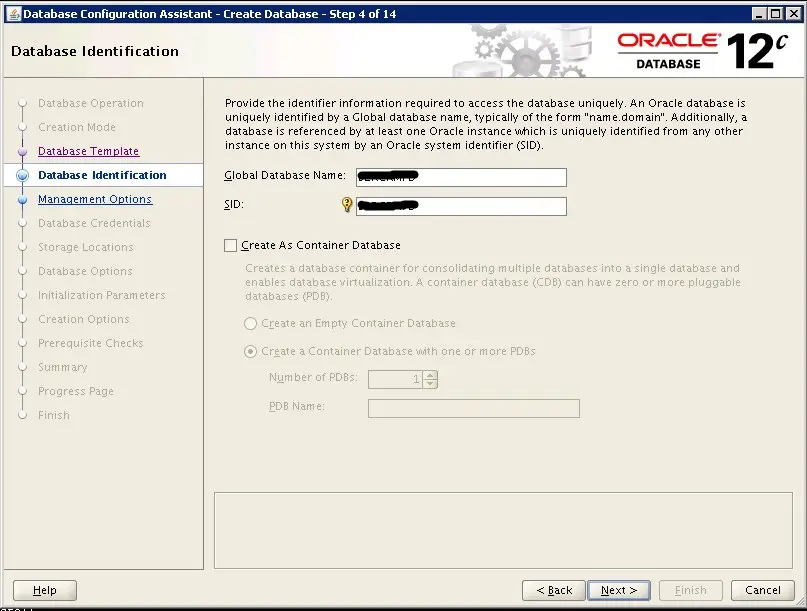Screen dimensions: 807x611
Task: Increase the Number of PDBs spinner
Action: coord(430,375)
